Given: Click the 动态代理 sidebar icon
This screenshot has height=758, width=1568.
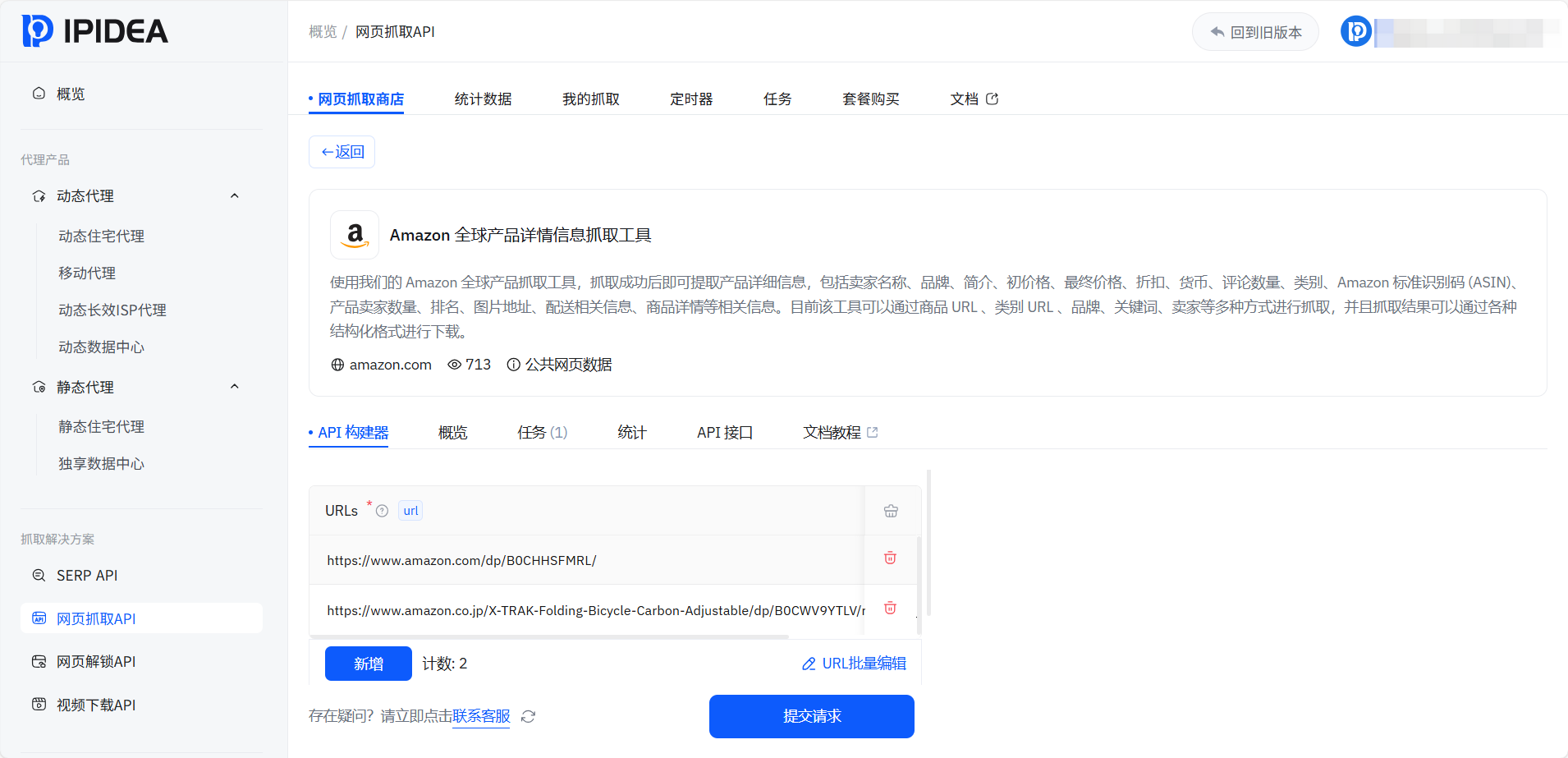Looking at the screenshot, I should pyautogui.click(x=39, y=196).
